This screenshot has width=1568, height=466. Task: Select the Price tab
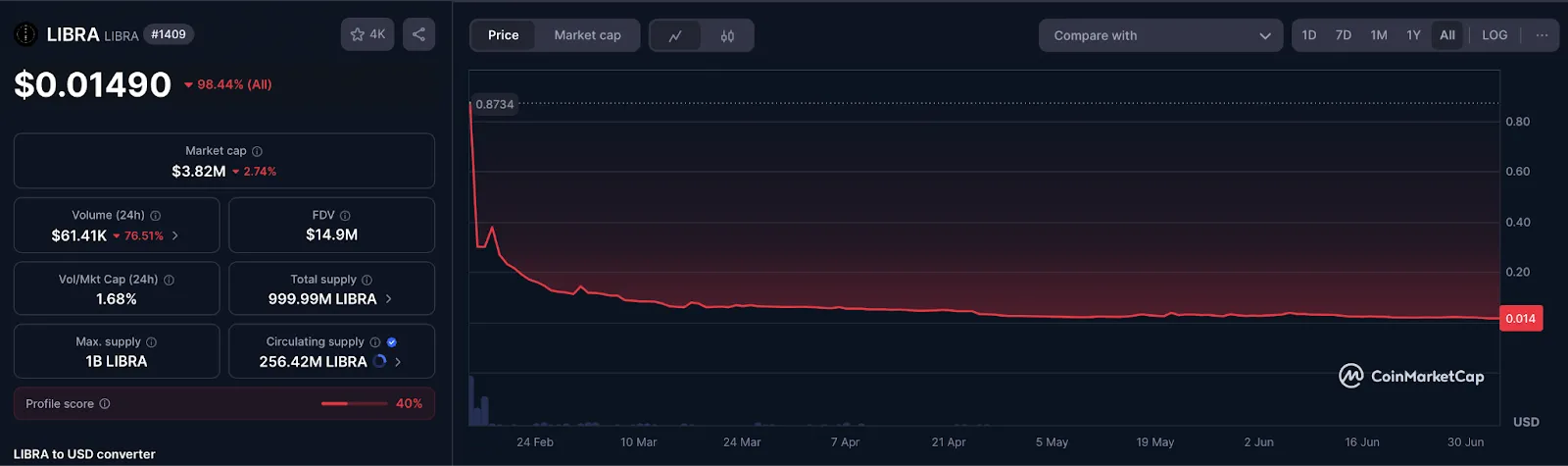click(504, 35)
